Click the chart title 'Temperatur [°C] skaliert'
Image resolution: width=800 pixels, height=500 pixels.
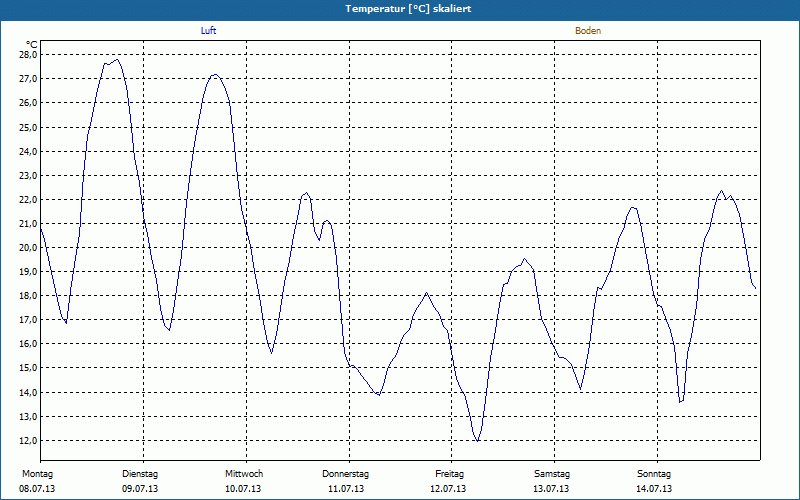point(408,9)
